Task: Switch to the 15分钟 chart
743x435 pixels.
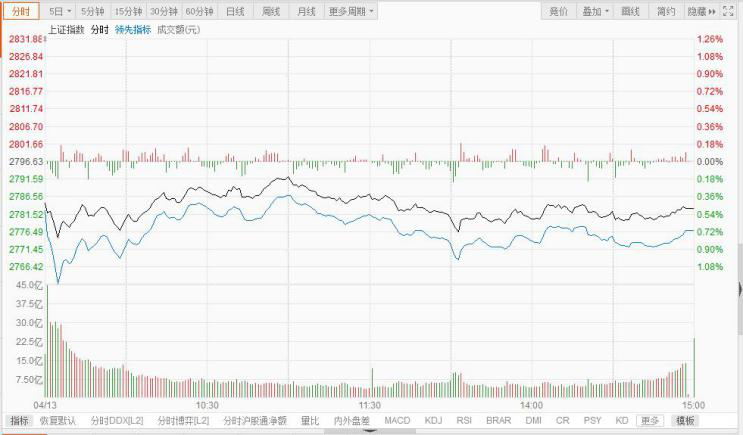Action: point(128,11)
